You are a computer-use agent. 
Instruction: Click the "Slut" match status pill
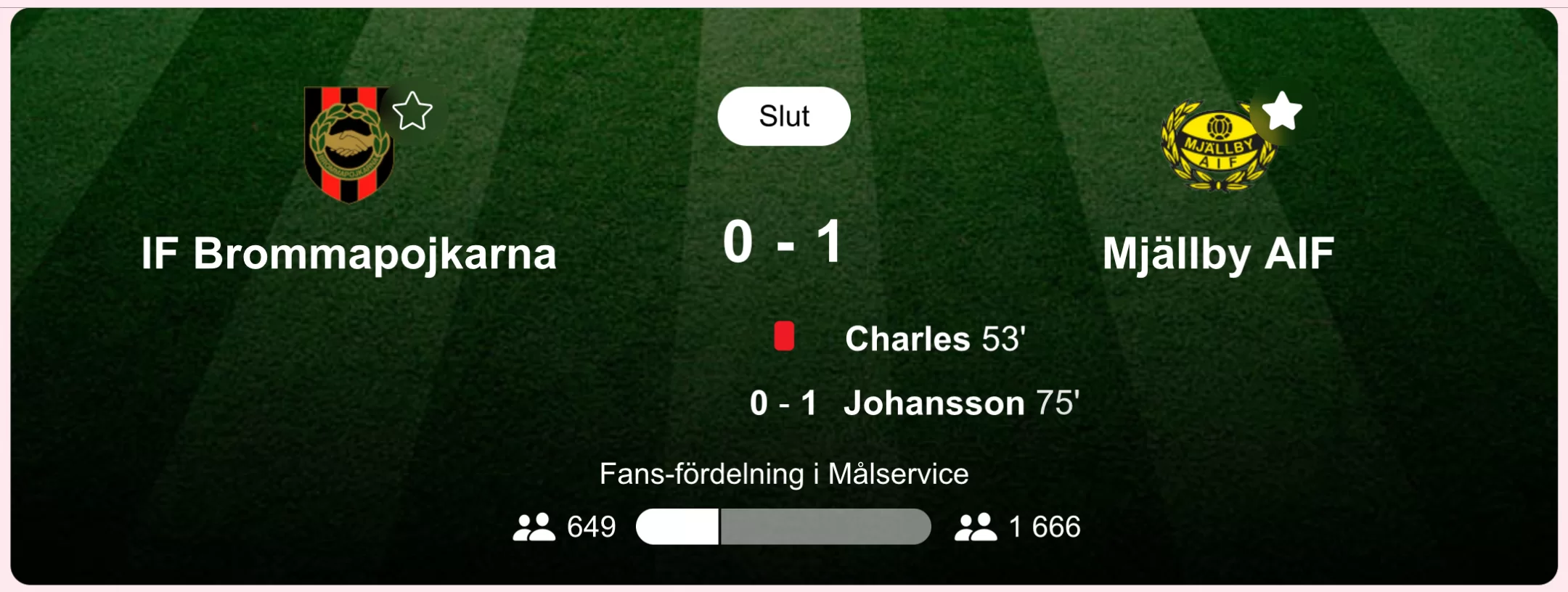(x=784, y=116)
